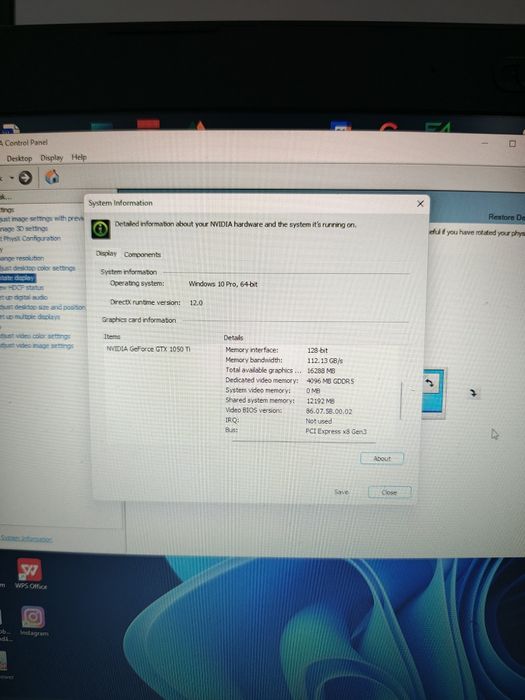Click the Details list vertical scrollbar

point(401,400)
